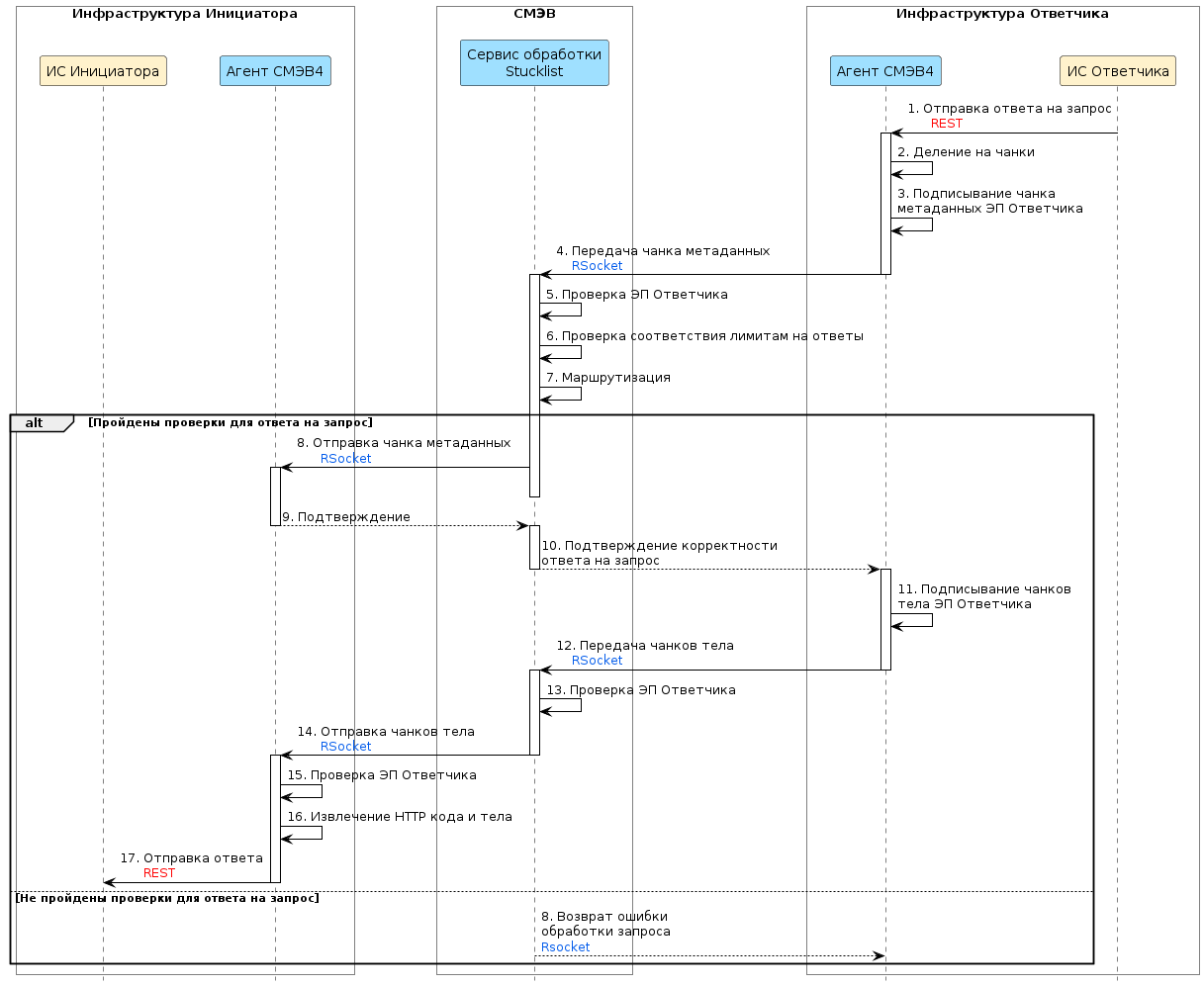Click step 9 Подтверждение message label

346,517
